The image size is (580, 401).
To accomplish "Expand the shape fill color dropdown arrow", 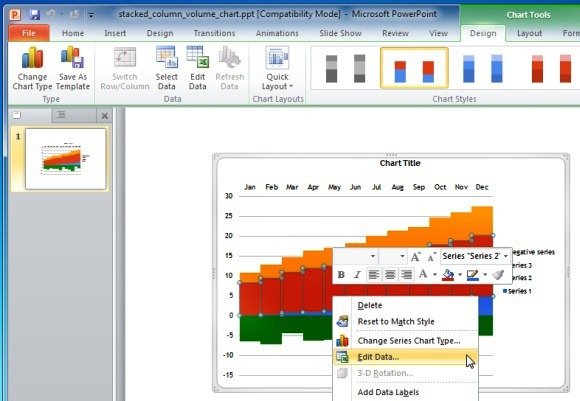I will 460,274.
